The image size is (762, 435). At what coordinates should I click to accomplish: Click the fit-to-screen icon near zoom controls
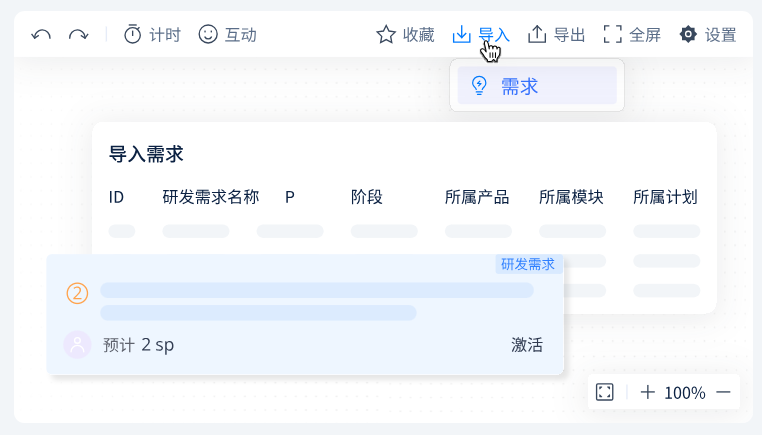point(604,392)
